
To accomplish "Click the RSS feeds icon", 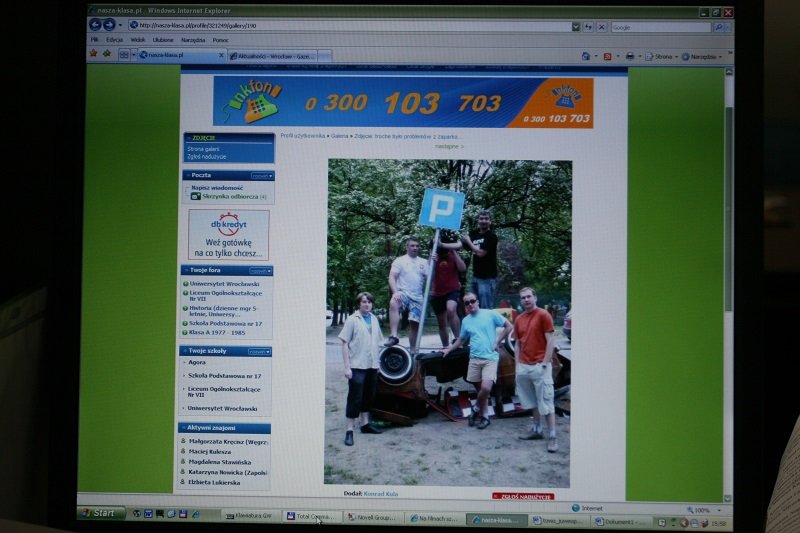I will click(607, 57).
